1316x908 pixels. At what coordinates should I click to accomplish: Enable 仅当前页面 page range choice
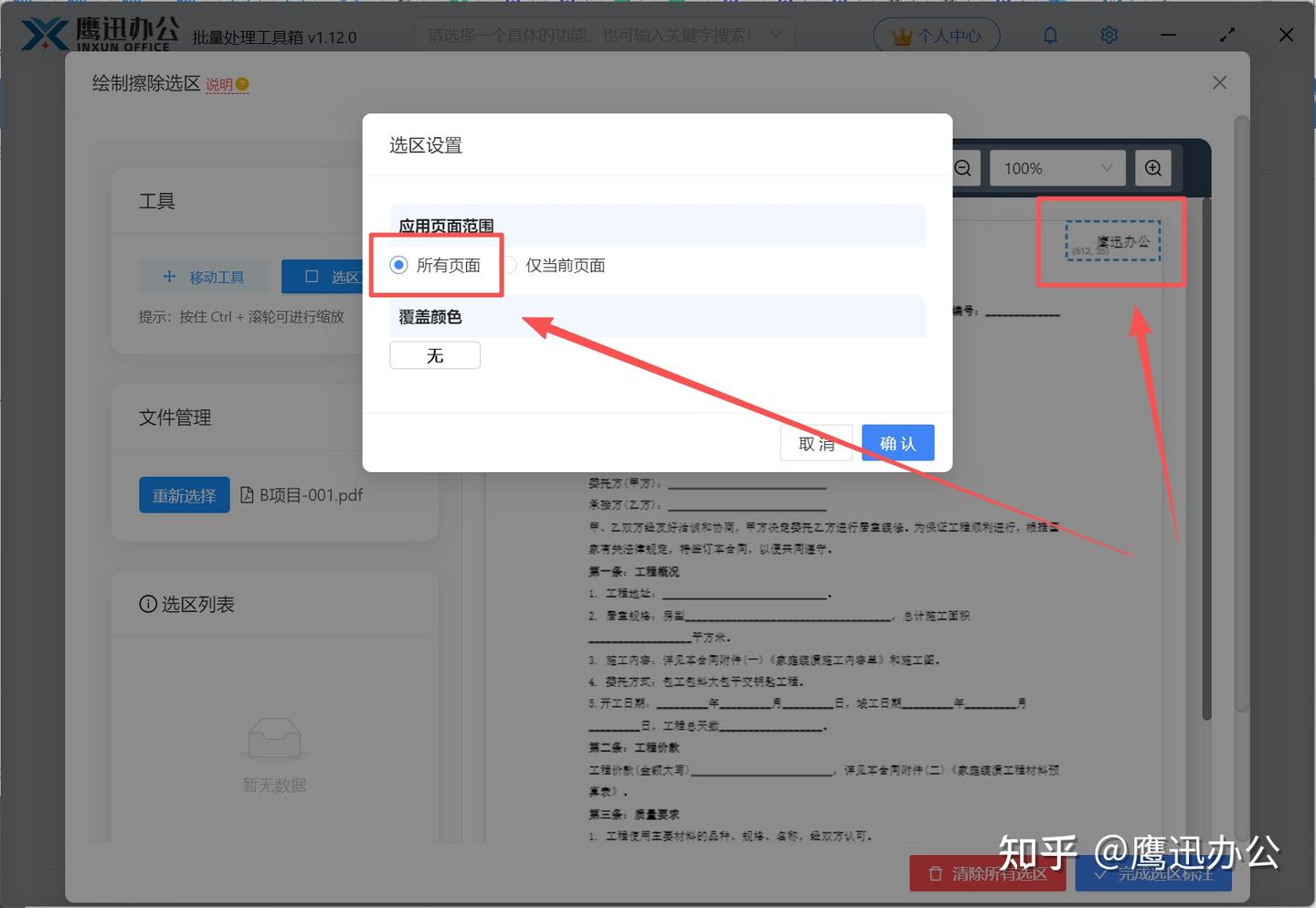pos(508,265)
